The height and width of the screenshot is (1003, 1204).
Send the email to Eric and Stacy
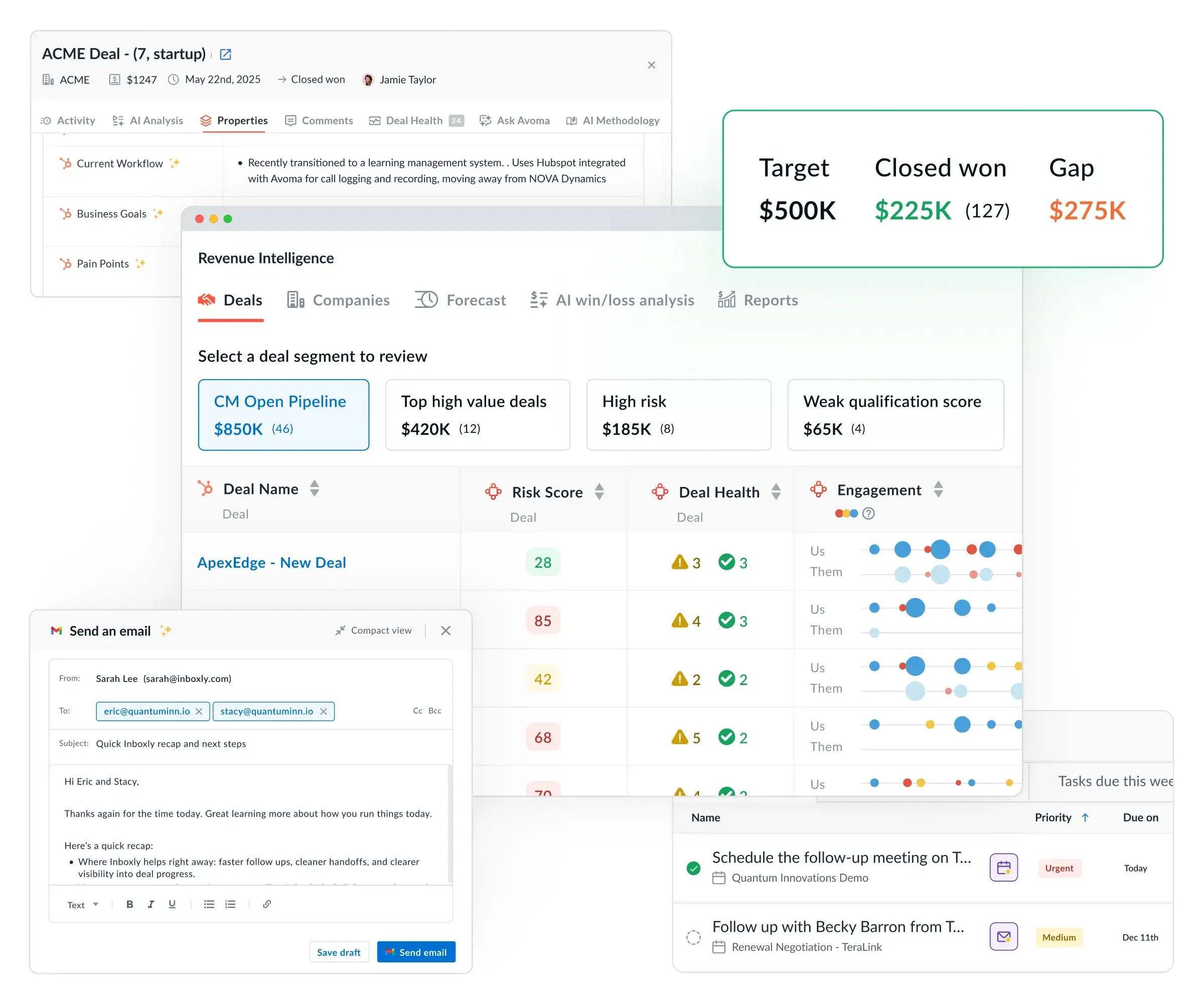point(416,952)
